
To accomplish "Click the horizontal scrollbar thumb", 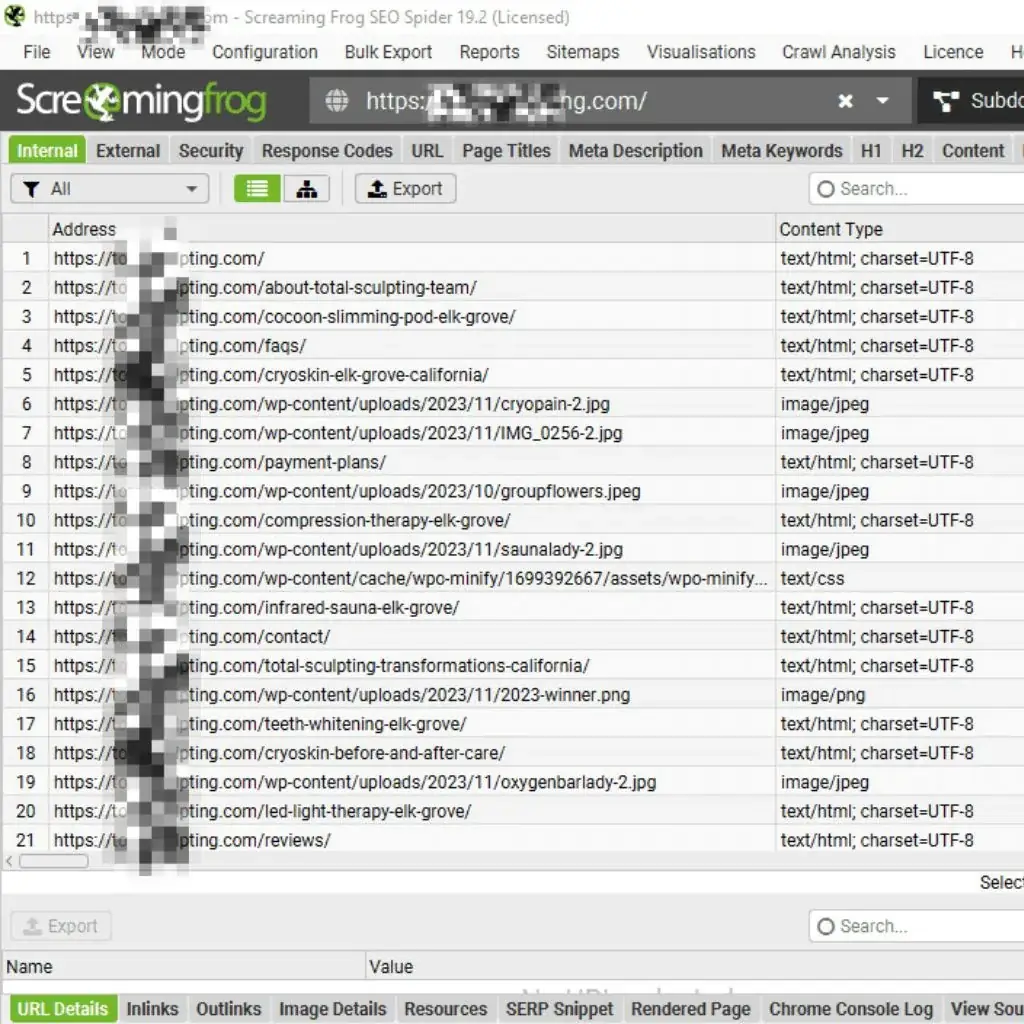I will 54,861.
